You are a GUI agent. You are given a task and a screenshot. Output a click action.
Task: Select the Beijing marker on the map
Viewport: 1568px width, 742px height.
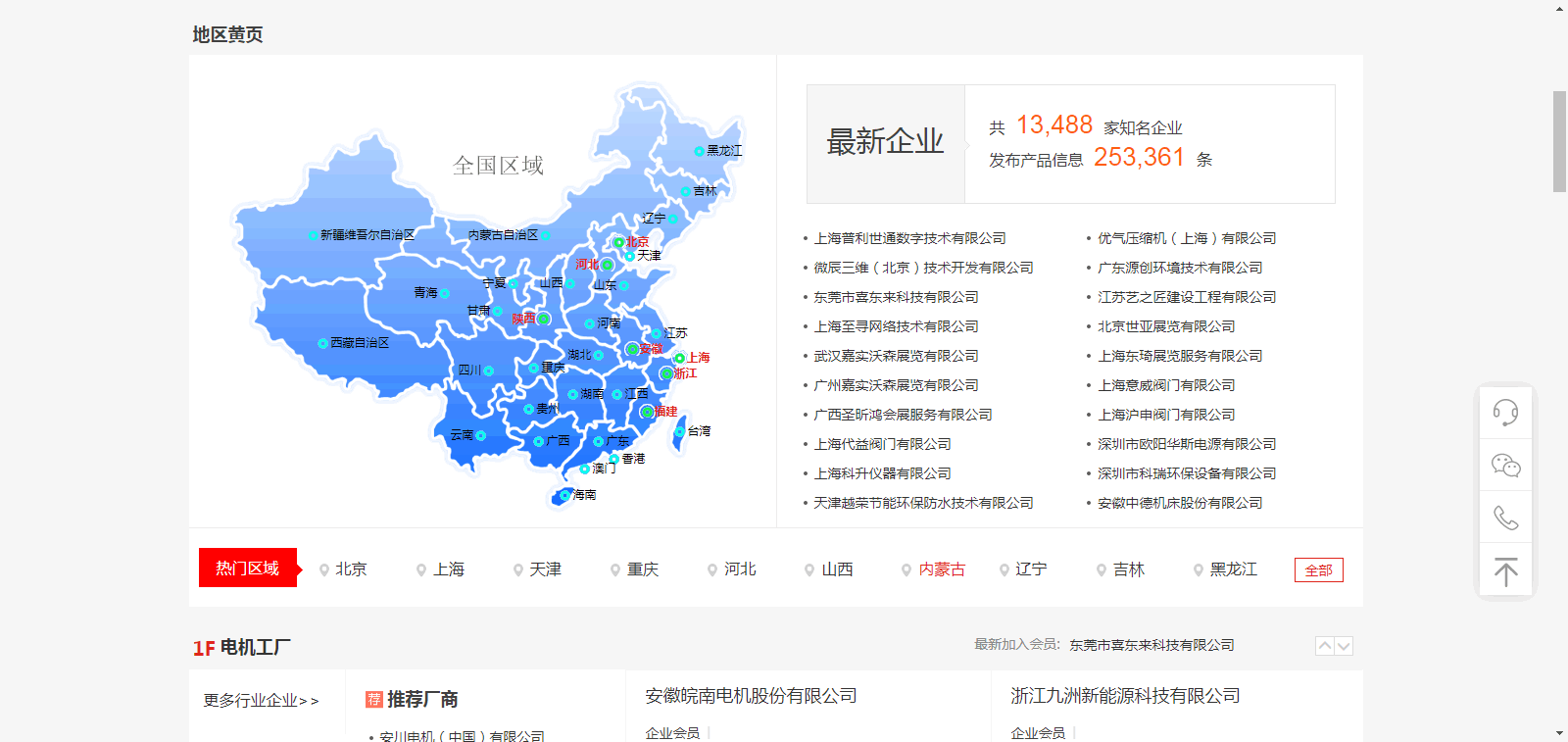coord(618,242)
